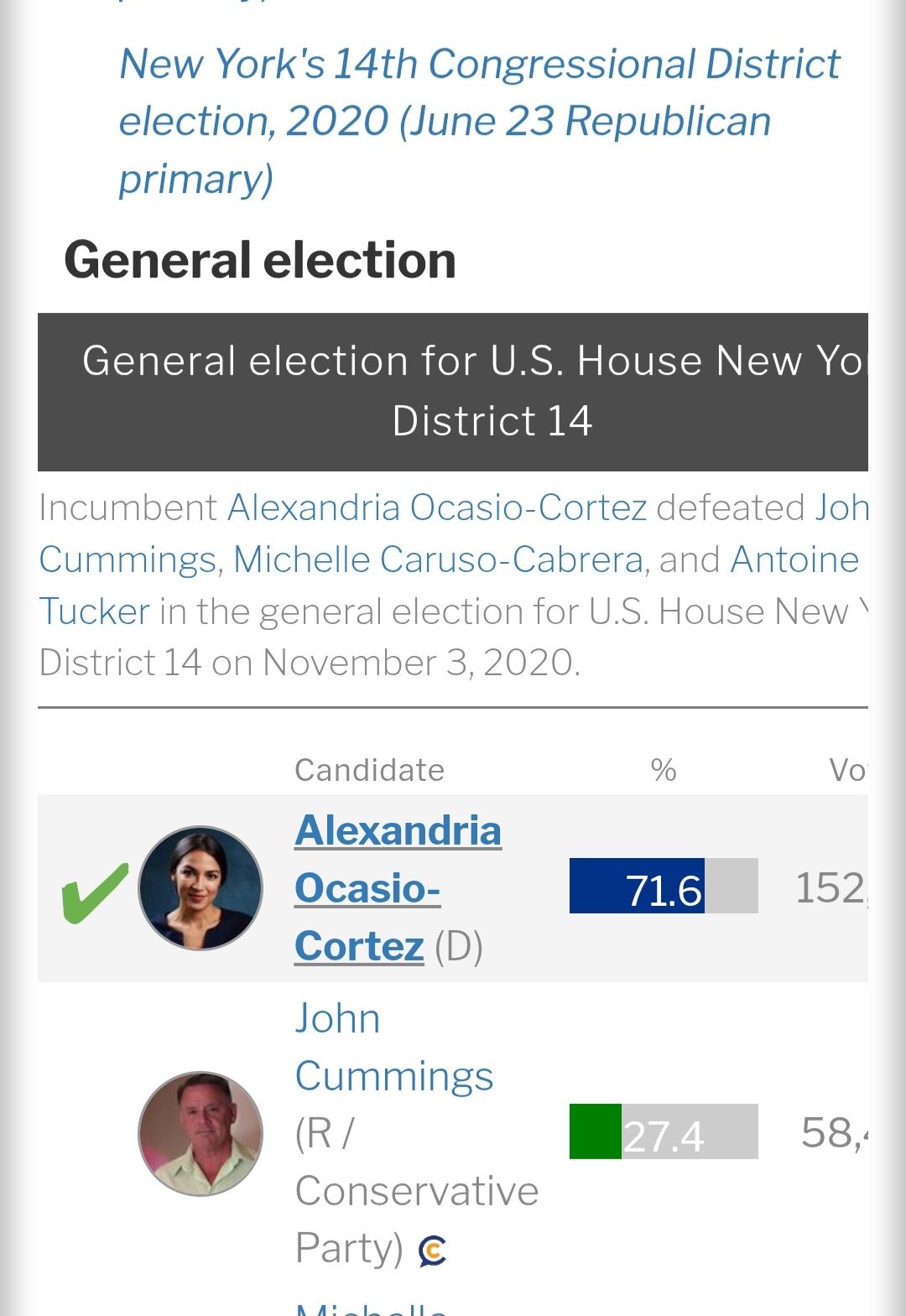The width and height of the screenshot is (906, 1316).
Task: Open John Cummings name in results table
Action: [393, 1048]
